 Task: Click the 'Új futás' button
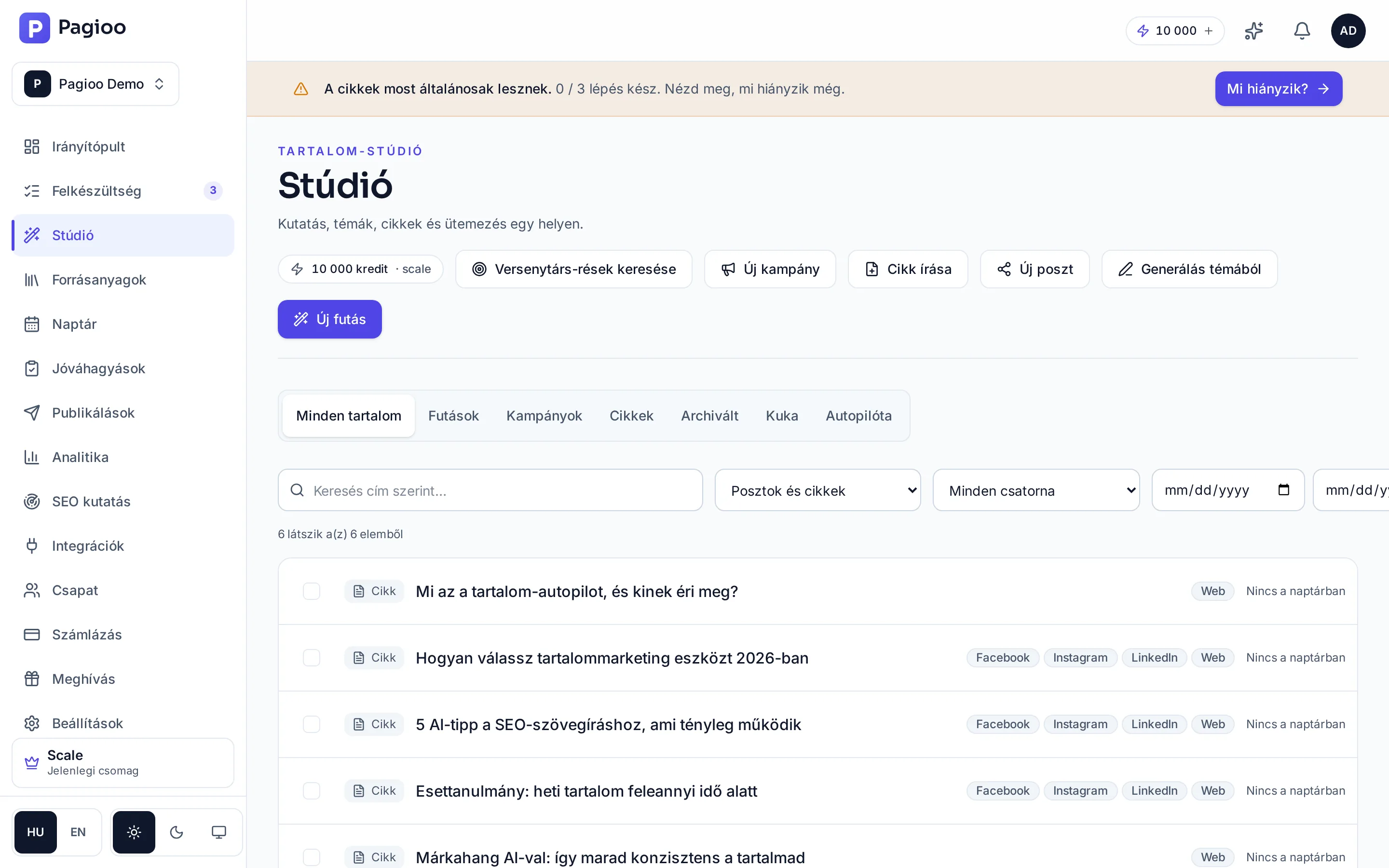329,319
